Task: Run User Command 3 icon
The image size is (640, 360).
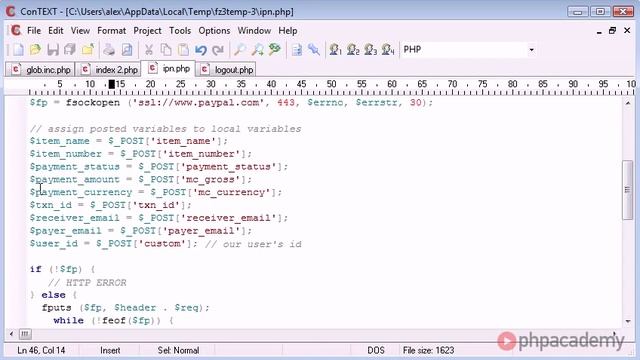Action: [x=371, y=50]
